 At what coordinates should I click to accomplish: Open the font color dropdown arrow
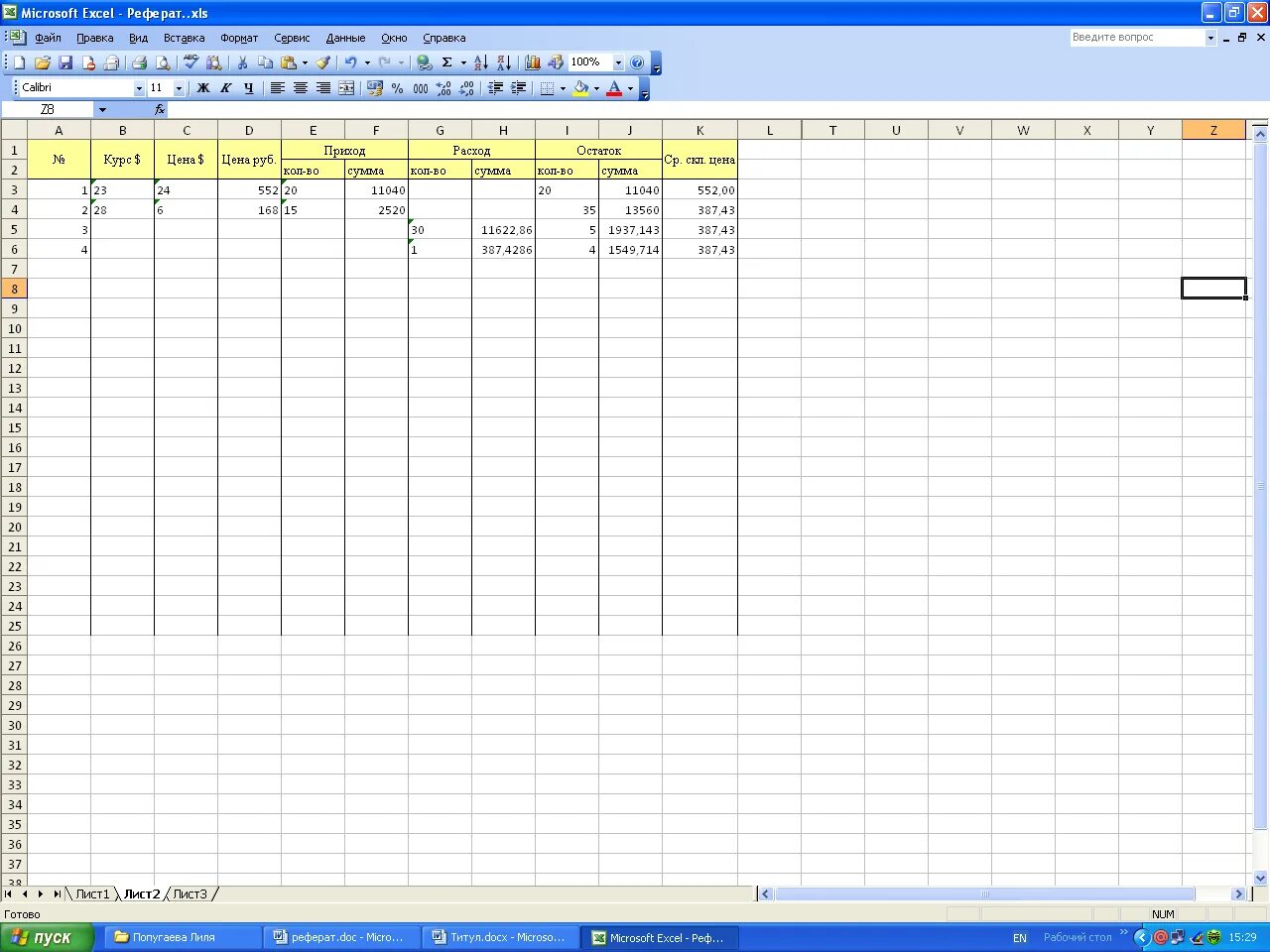point(630,88)
